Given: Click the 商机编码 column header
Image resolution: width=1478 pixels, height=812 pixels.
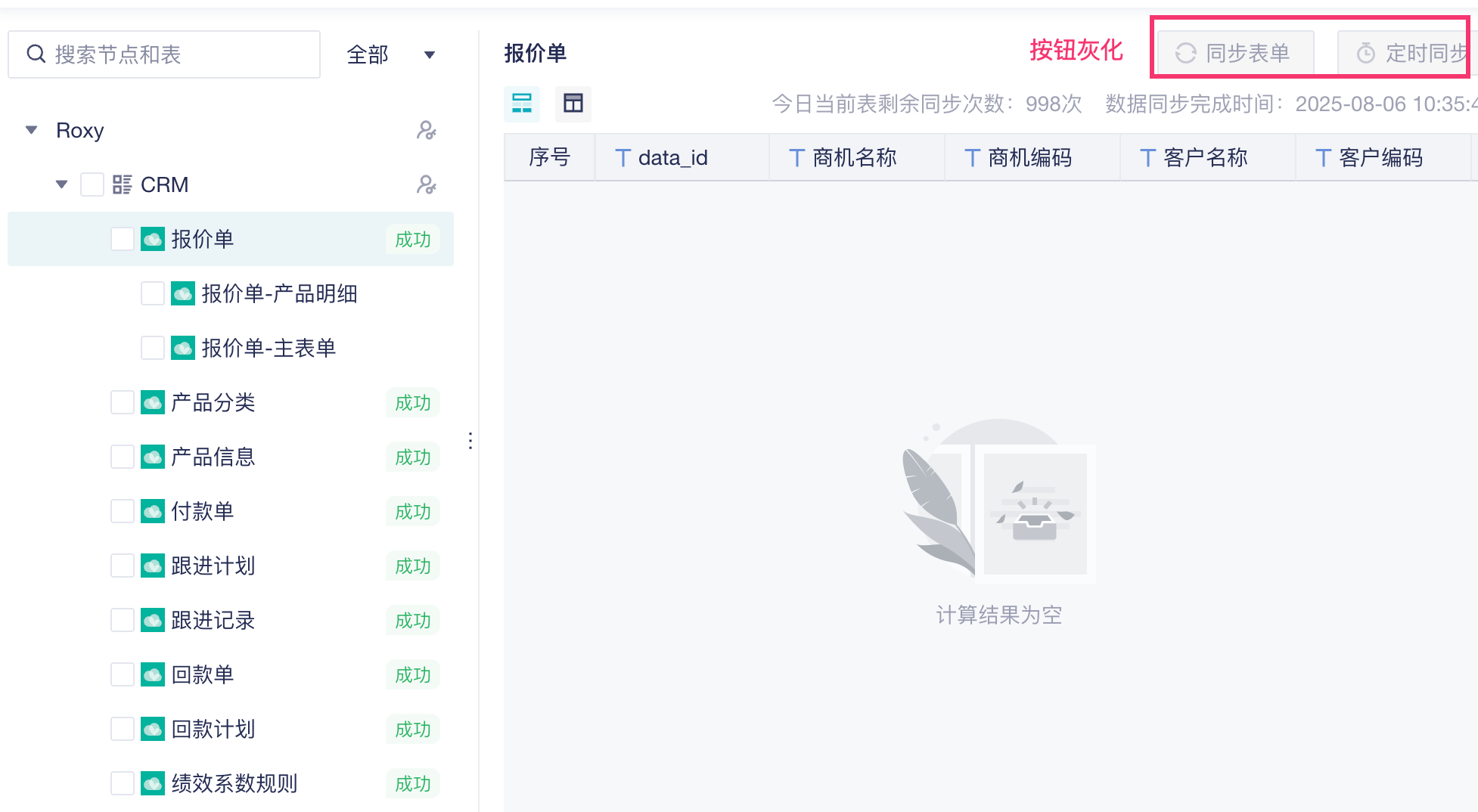Looking at the screenshot, I should pyautogui.click(x=1033, y=157).
